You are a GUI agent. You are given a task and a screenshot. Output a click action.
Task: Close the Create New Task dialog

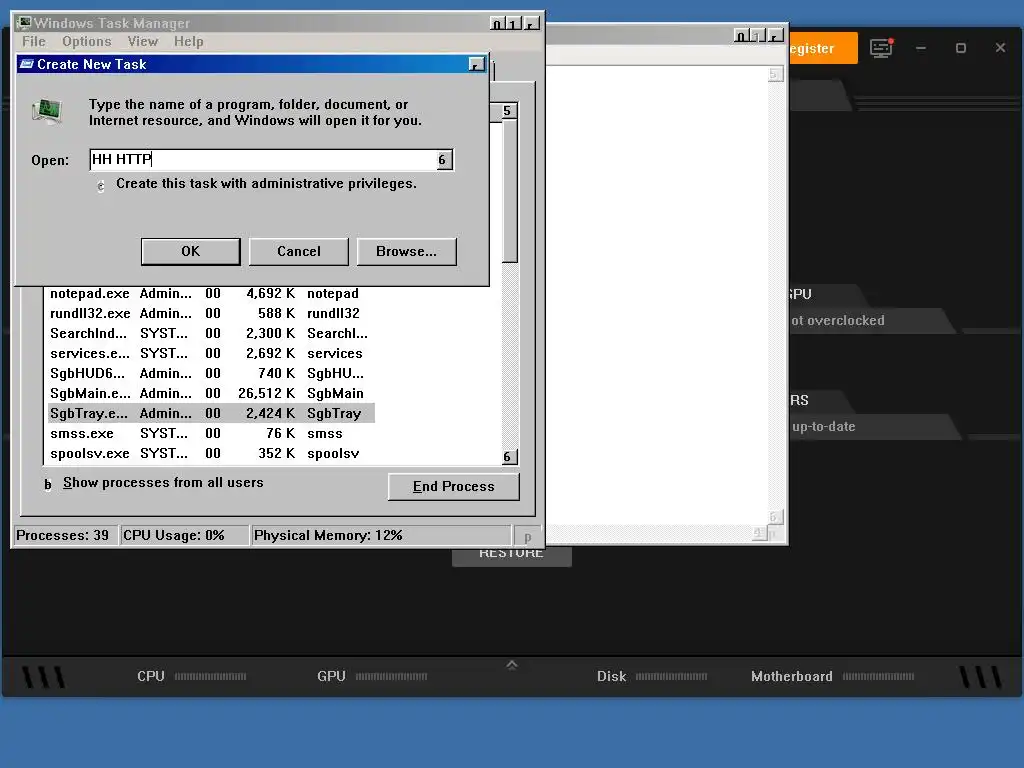[x=477, y=64]
